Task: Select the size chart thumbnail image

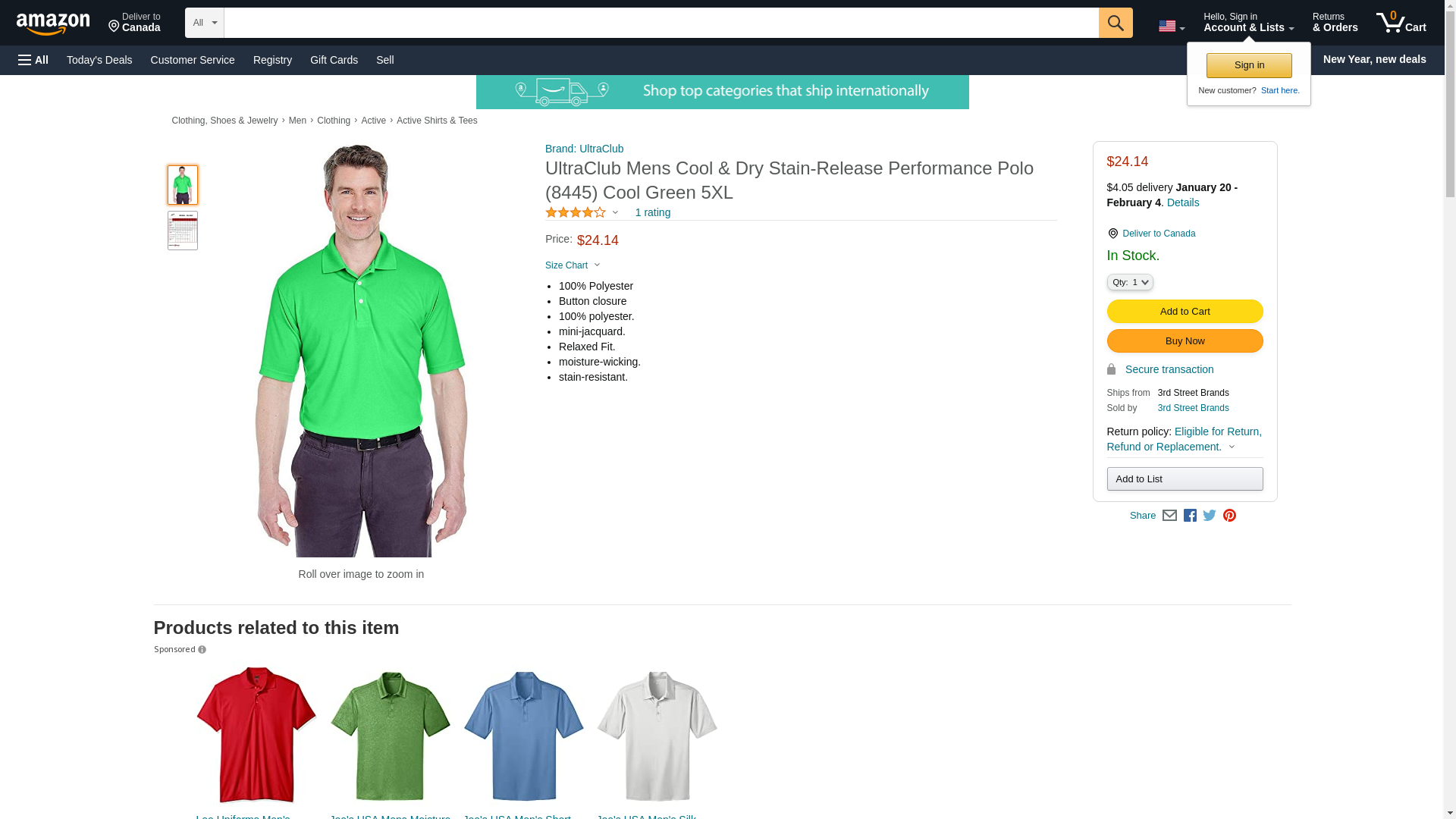Action: 183,231
